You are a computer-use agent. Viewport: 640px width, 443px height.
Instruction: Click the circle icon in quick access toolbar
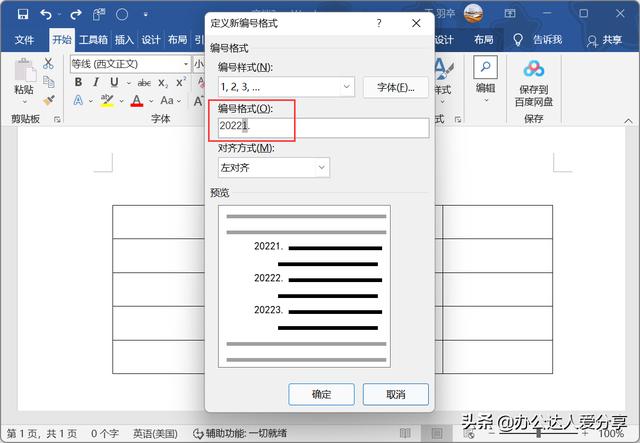[122, 15]
